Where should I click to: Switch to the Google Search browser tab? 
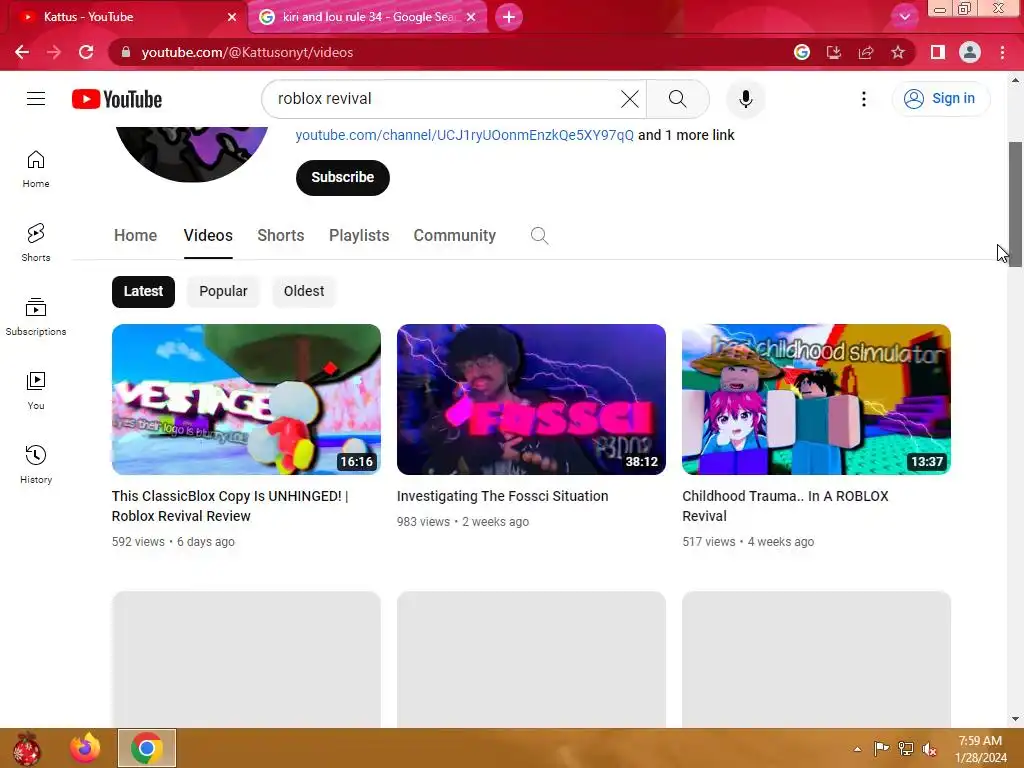(x=366, y=17)
